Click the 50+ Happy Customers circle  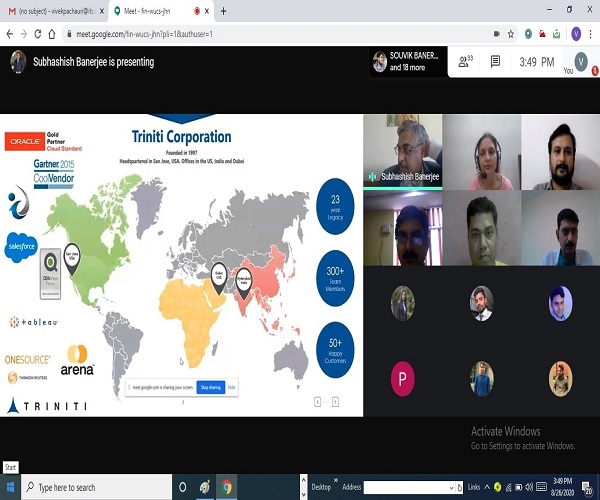pos(335,350)
